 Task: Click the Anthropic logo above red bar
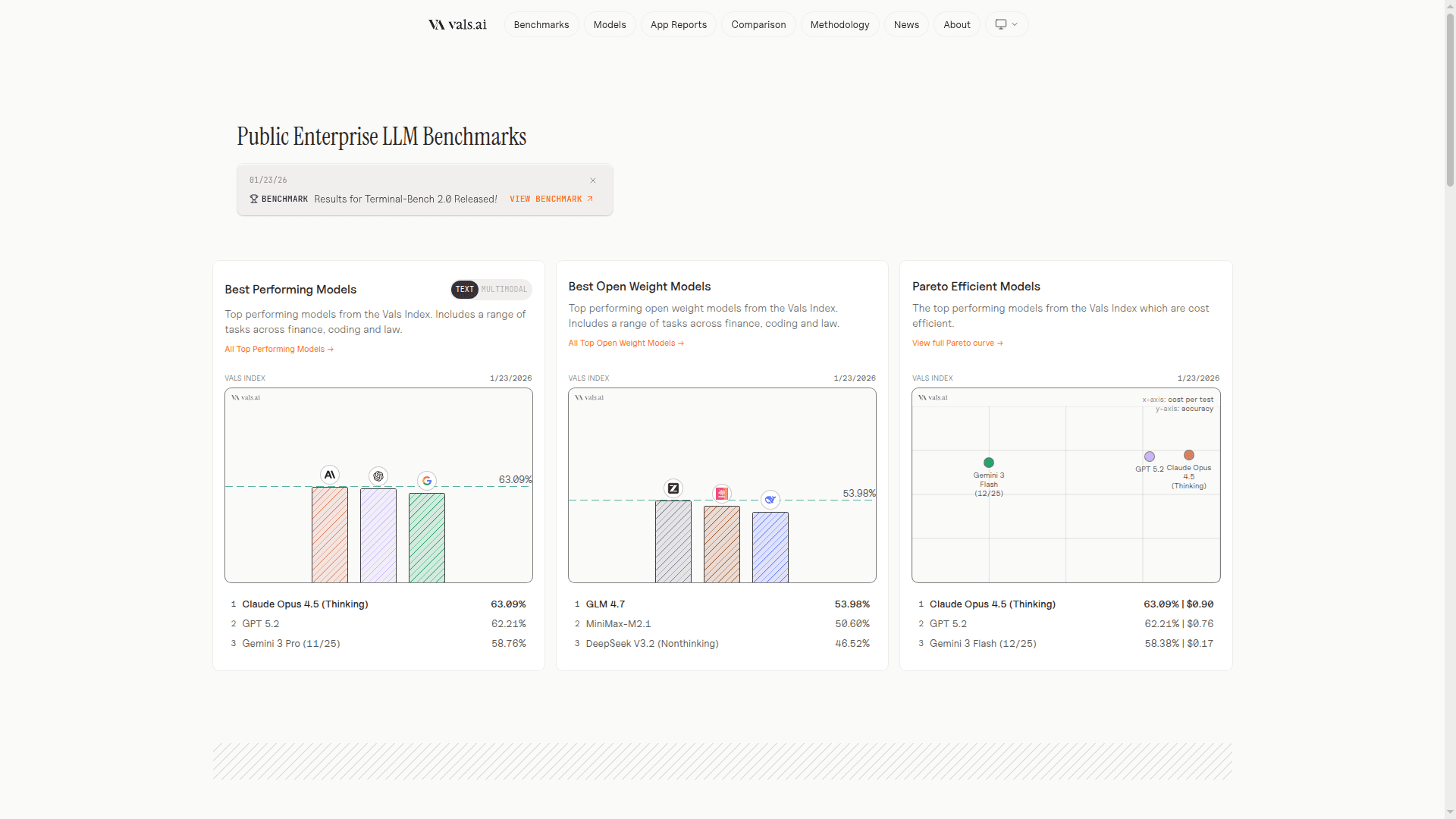pos(329,475)
